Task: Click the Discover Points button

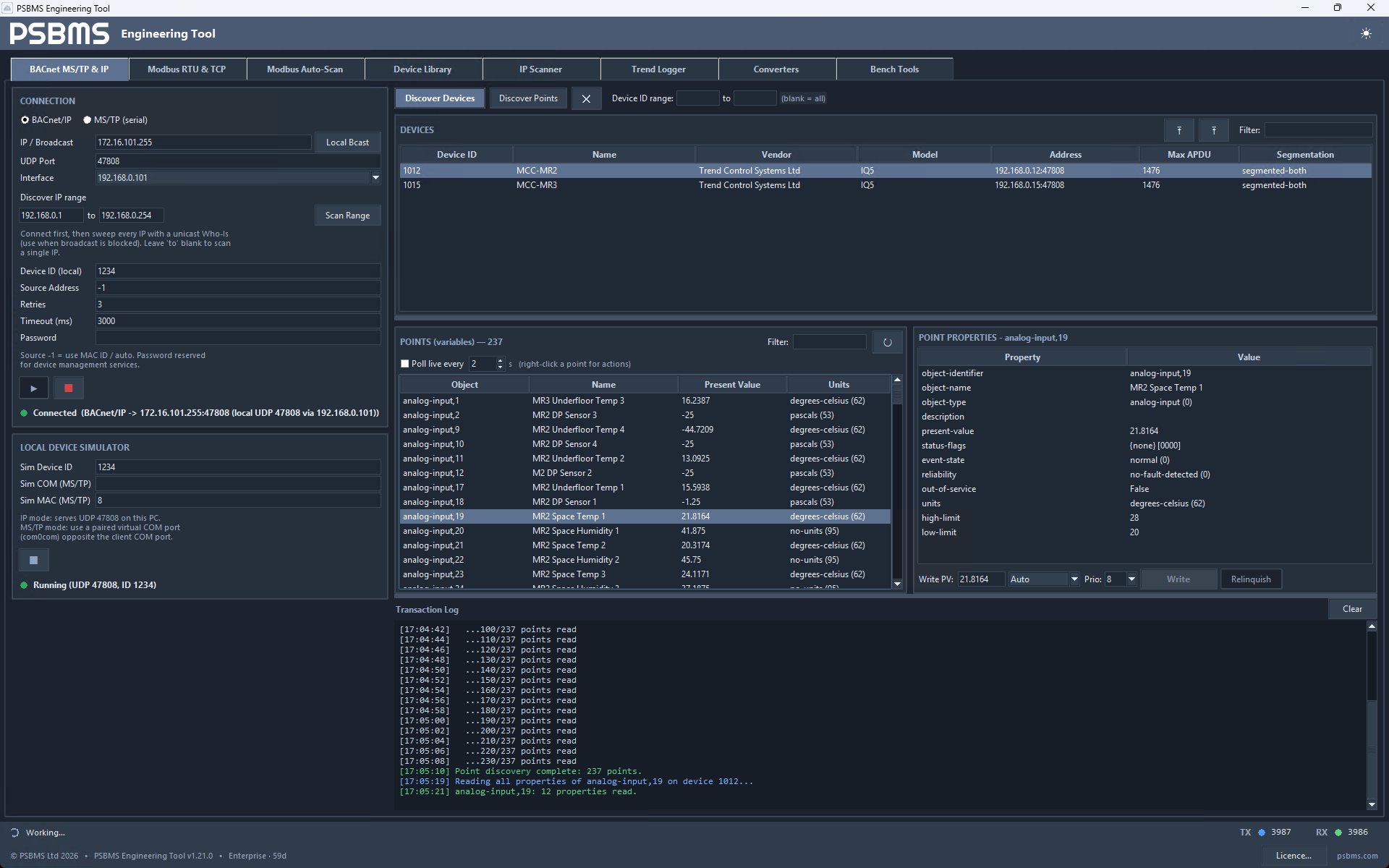Action: [528, 98]
